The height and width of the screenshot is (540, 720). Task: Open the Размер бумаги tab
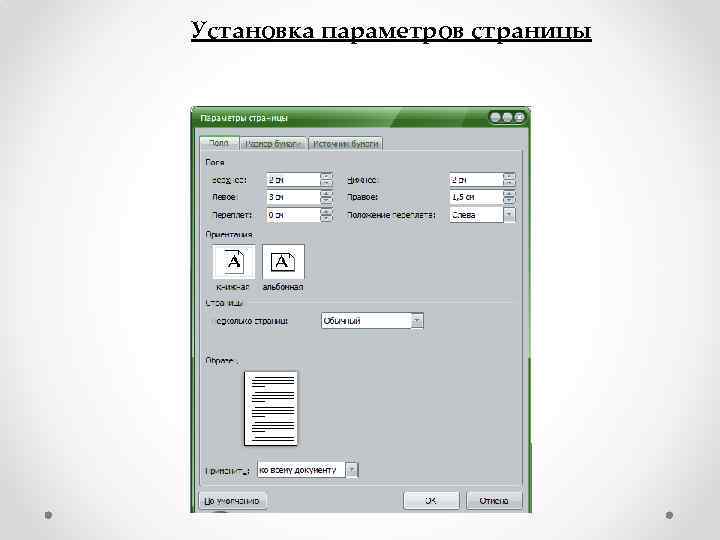coord(273,144)
